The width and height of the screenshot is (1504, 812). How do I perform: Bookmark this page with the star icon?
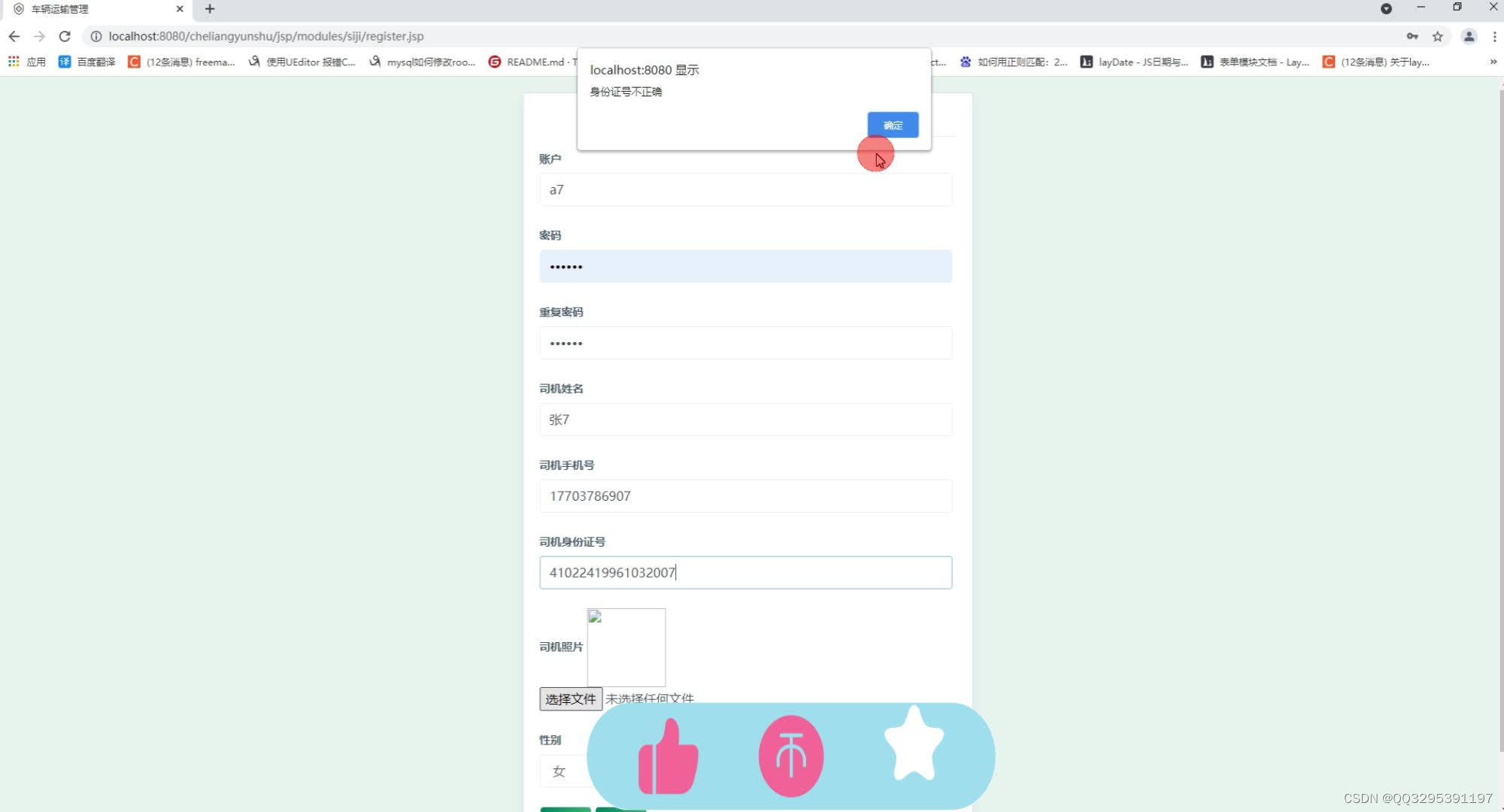(x=1438, y=36)
